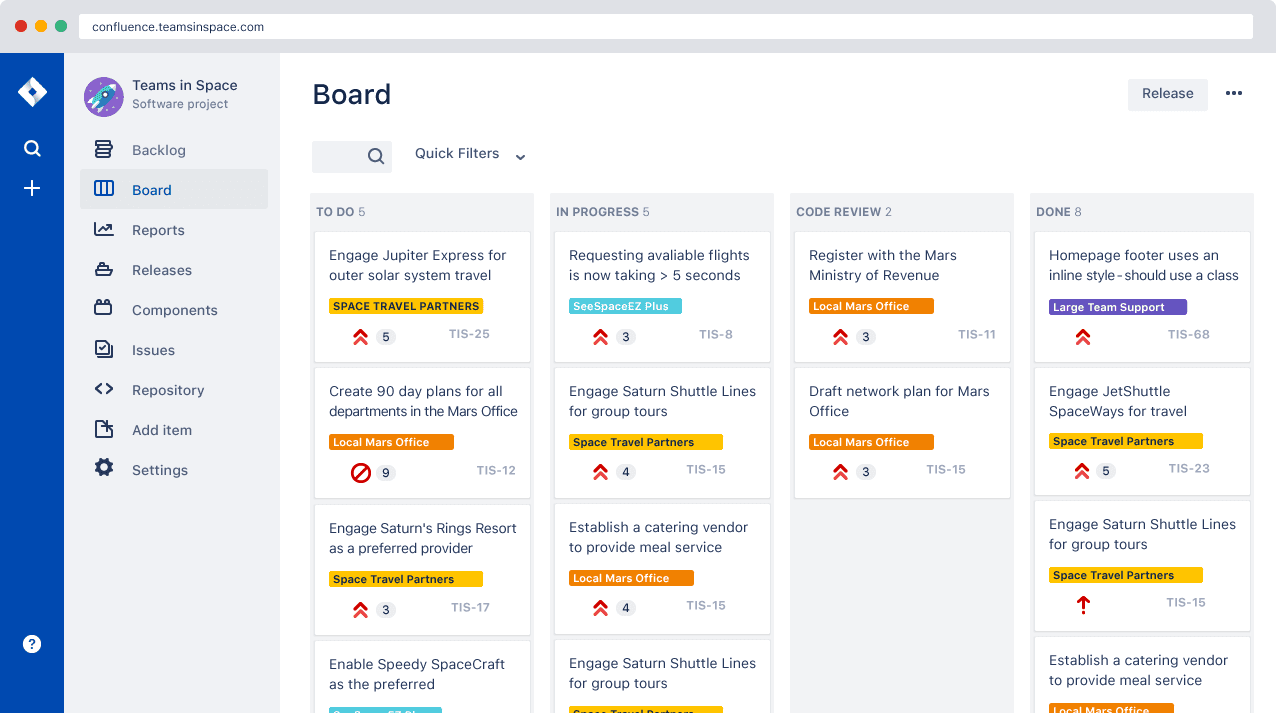This screenshot has height=713, width=1276.
Task: Click the search magnifier in the blue sidebar
Action: (x=32, y=147)
